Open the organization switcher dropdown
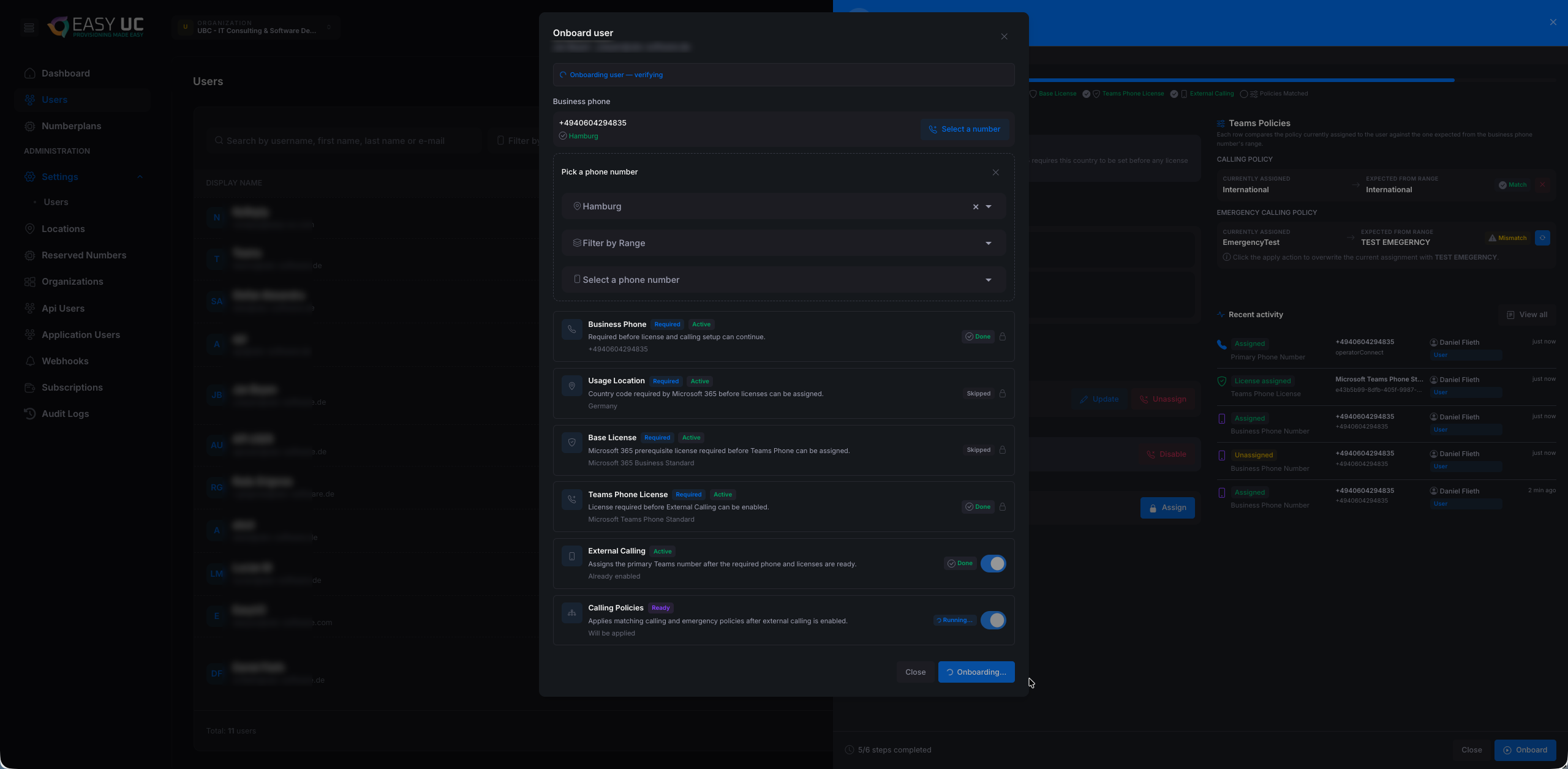Viewport: 1568px width, 769px height. click(256, 28)
